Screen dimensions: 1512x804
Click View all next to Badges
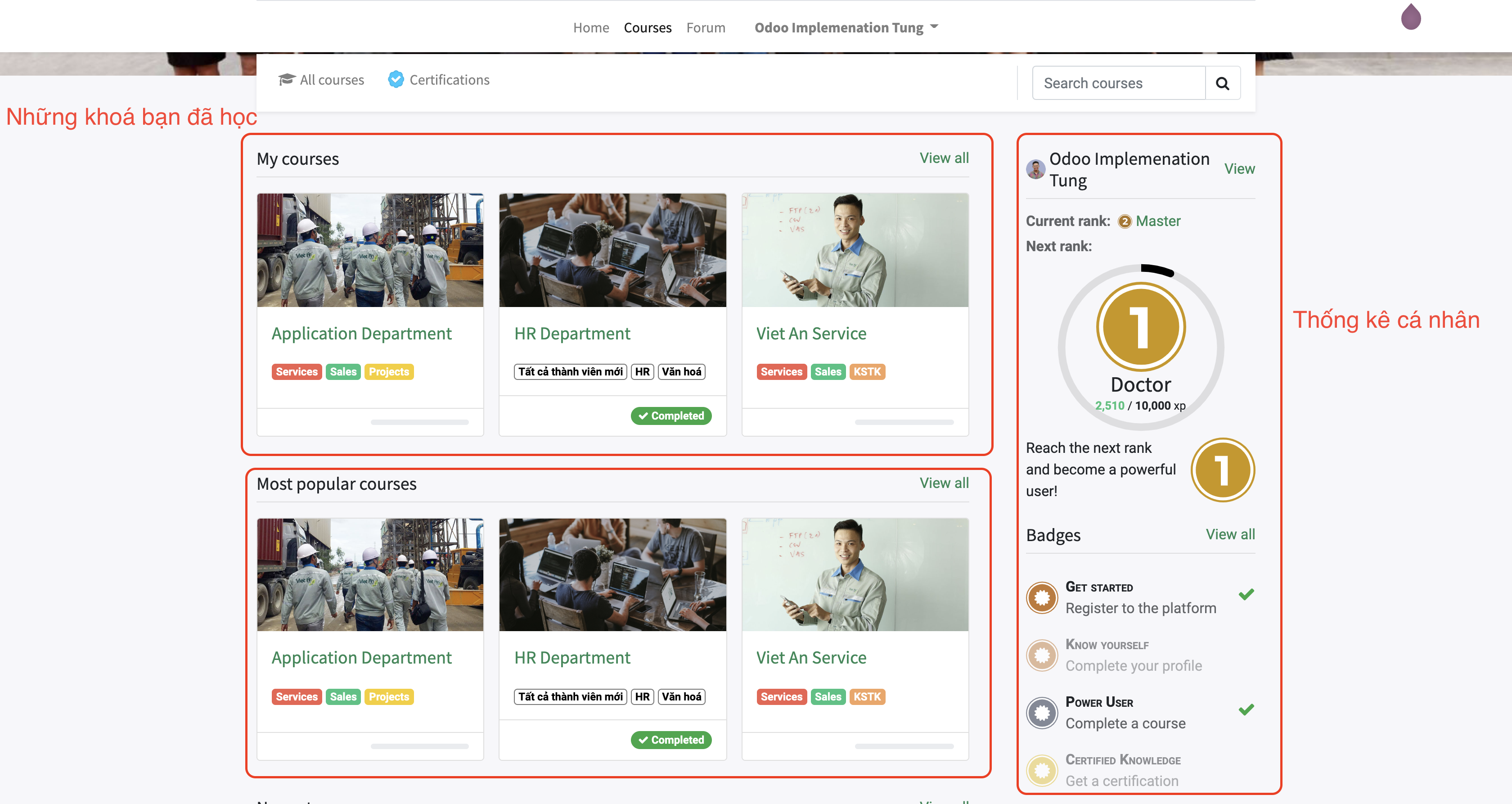1230,534
